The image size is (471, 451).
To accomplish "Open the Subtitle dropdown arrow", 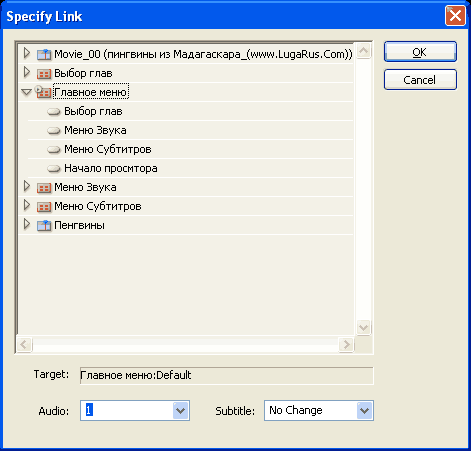I will tap(364, 411).
